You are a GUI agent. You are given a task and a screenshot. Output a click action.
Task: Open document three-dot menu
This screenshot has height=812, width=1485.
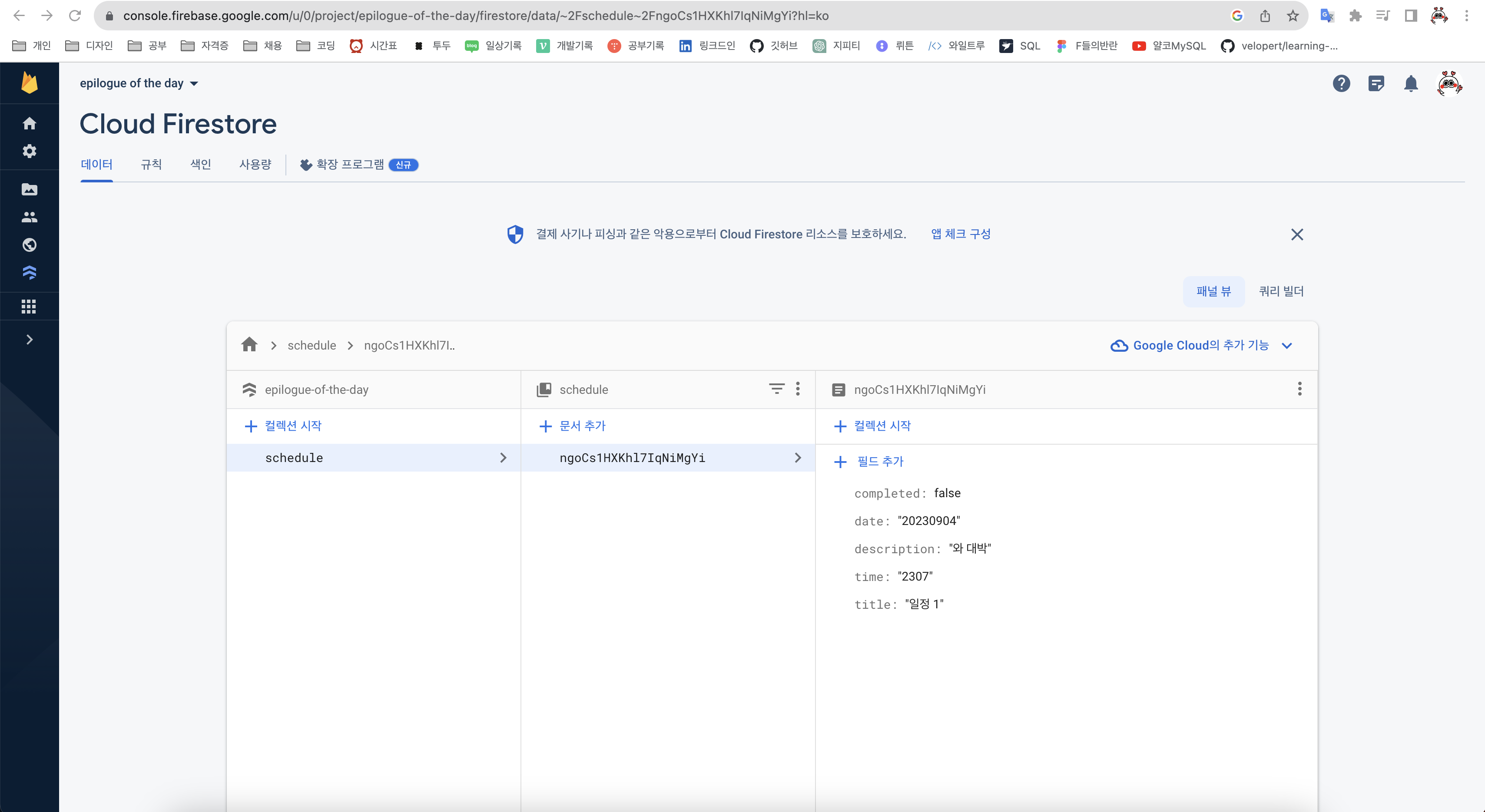coord(1299,389)
